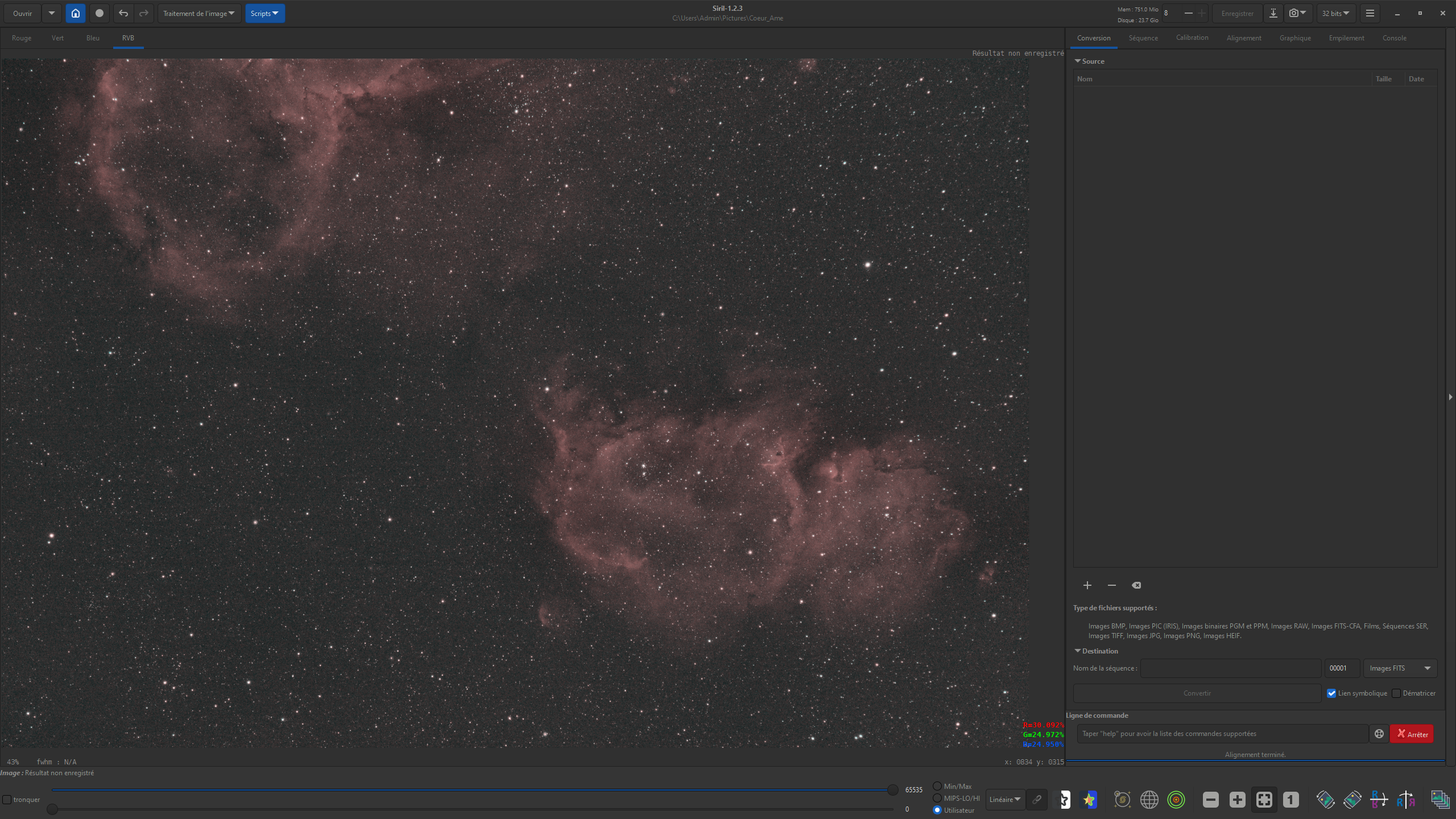Zoom in with the plus icon

[1237, 800]
